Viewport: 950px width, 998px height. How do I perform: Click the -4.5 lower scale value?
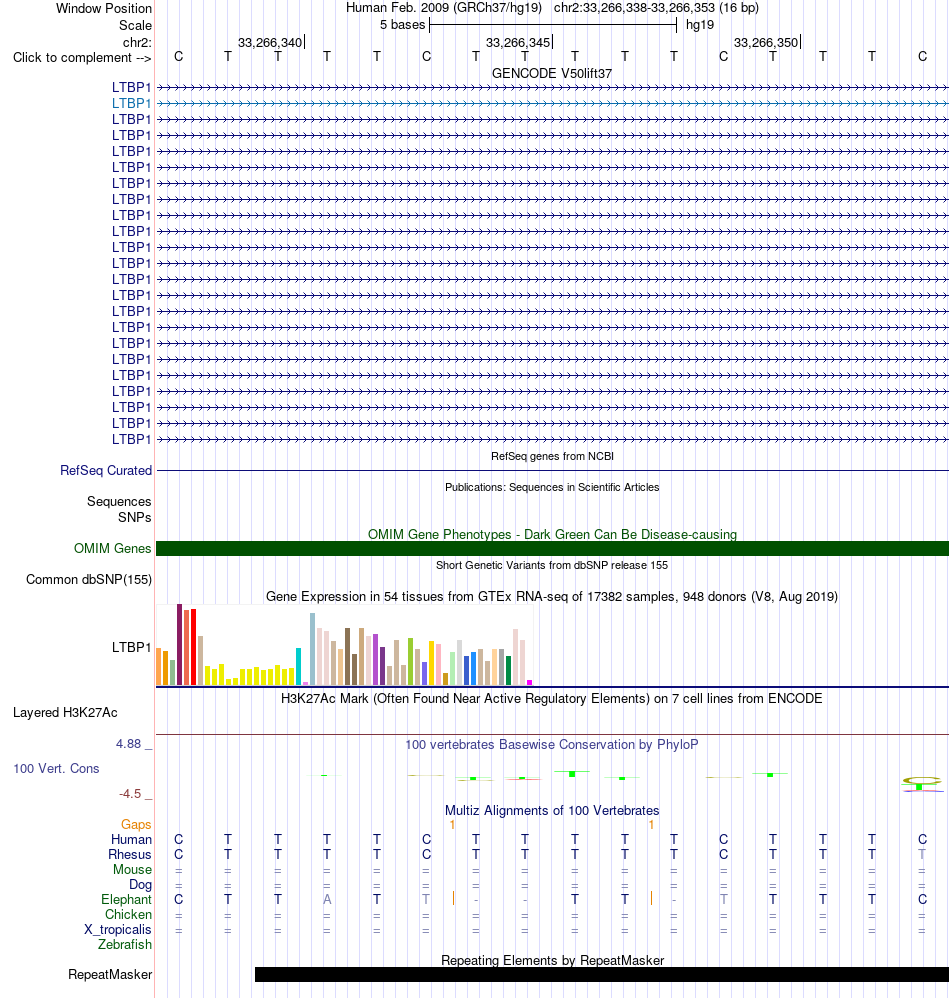point(130,794)
